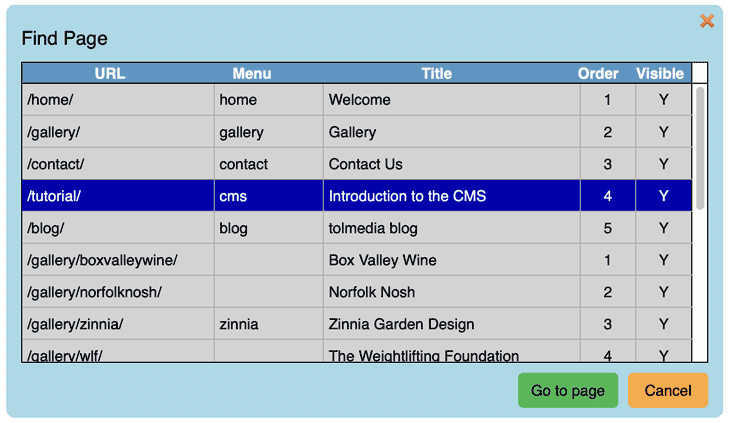
Task: Pick the tolmedia blog row
Action: click(x=373, y=228)
